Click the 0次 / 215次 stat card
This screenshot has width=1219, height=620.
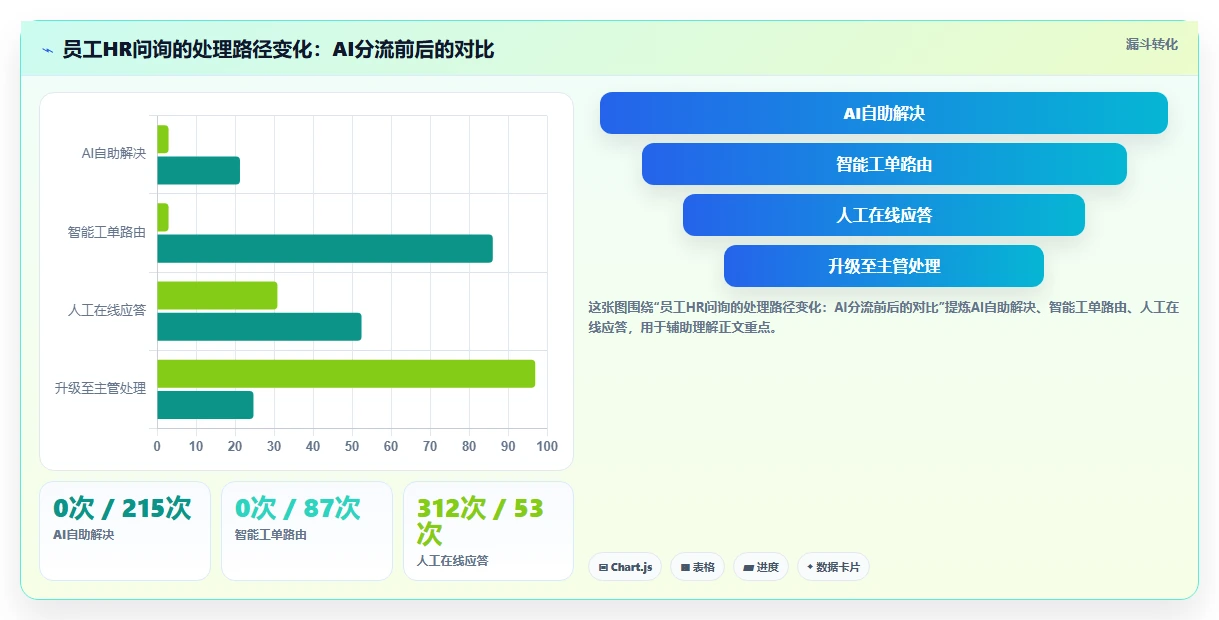[x=125, y=531]
